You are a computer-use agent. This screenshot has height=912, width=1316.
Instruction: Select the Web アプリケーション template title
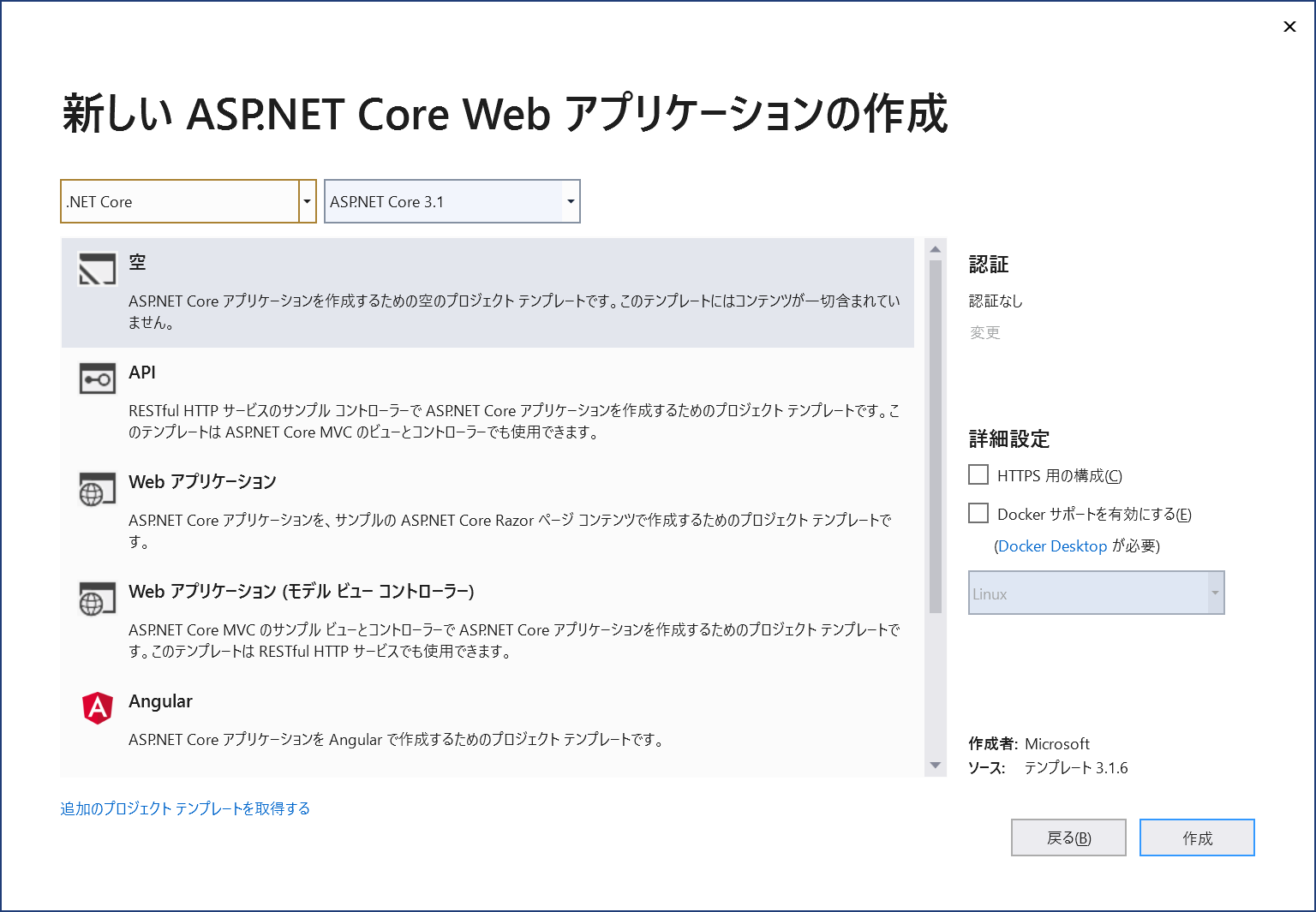point(202,482)
